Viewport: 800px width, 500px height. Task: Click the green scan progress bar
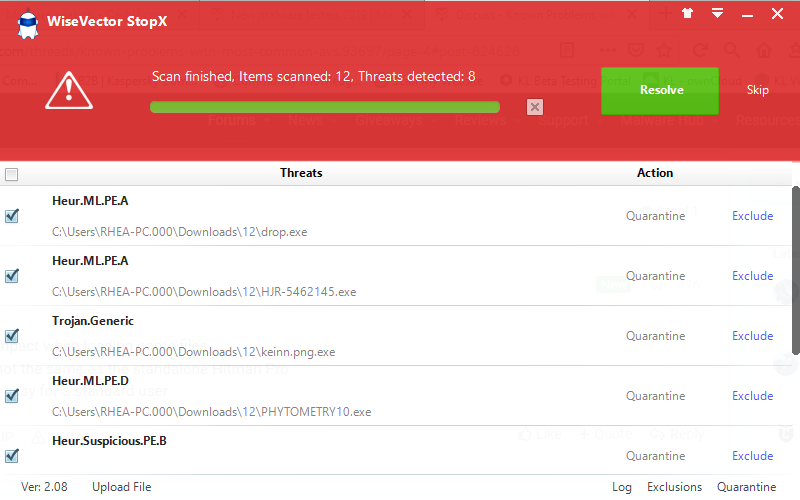point(325,107)
